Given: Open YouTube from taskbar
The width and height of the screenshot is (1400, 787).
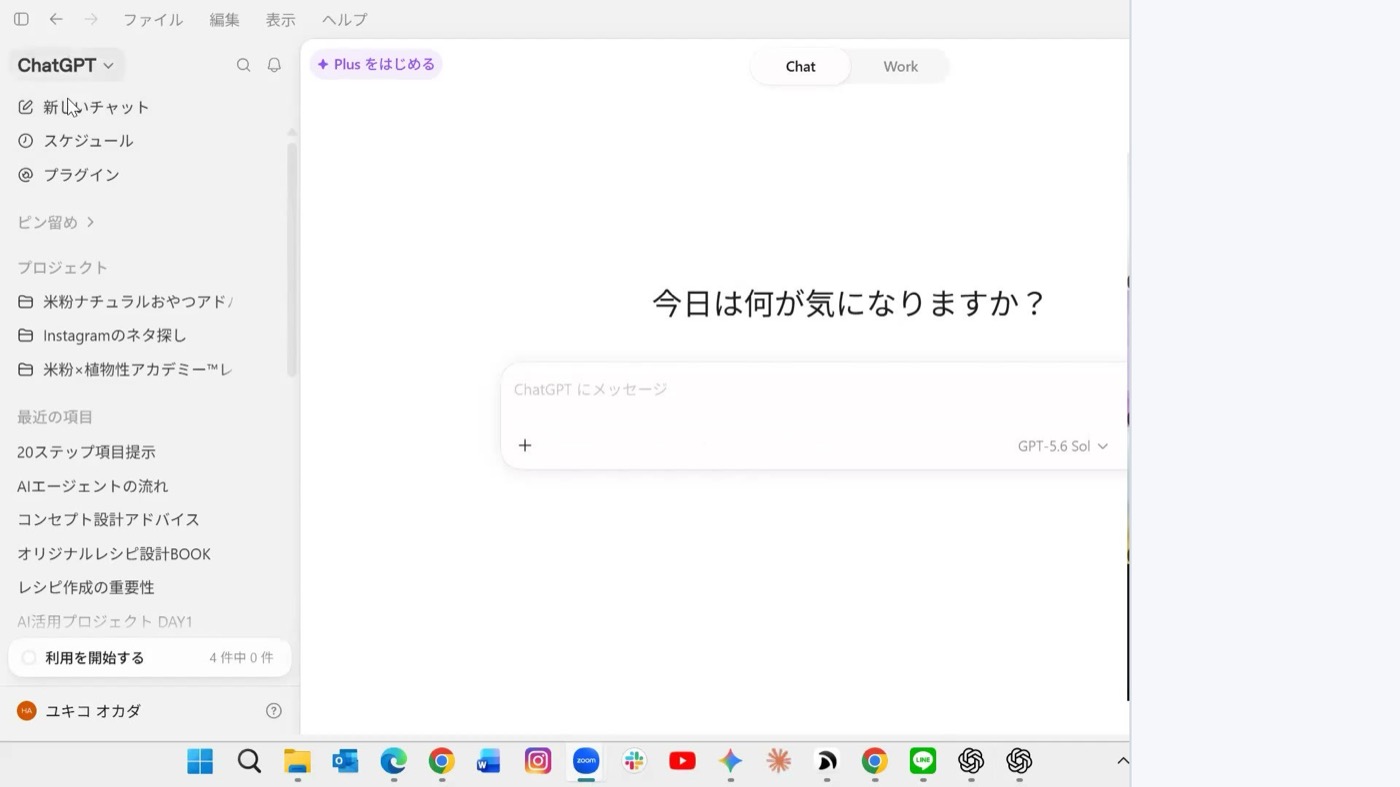Looking at the screenshot, I should tap(682, 761).
